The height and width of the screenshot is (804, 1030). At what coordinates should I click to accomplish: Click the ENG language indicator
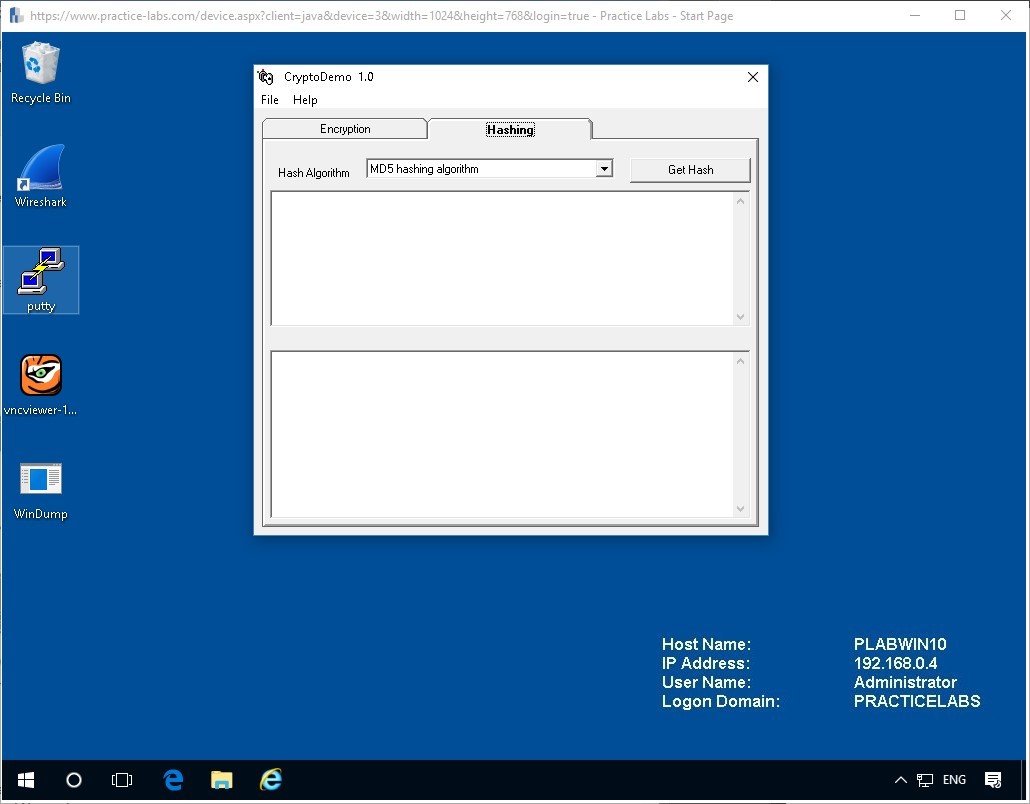point(954,780)
